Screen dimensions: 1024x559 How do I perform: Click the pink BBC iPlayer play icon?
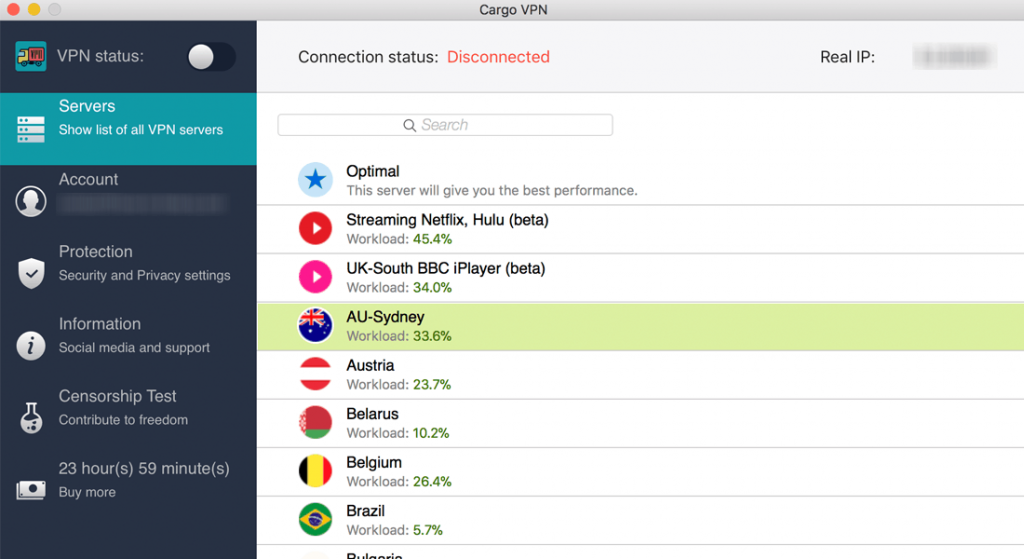(x=315, y=277)
